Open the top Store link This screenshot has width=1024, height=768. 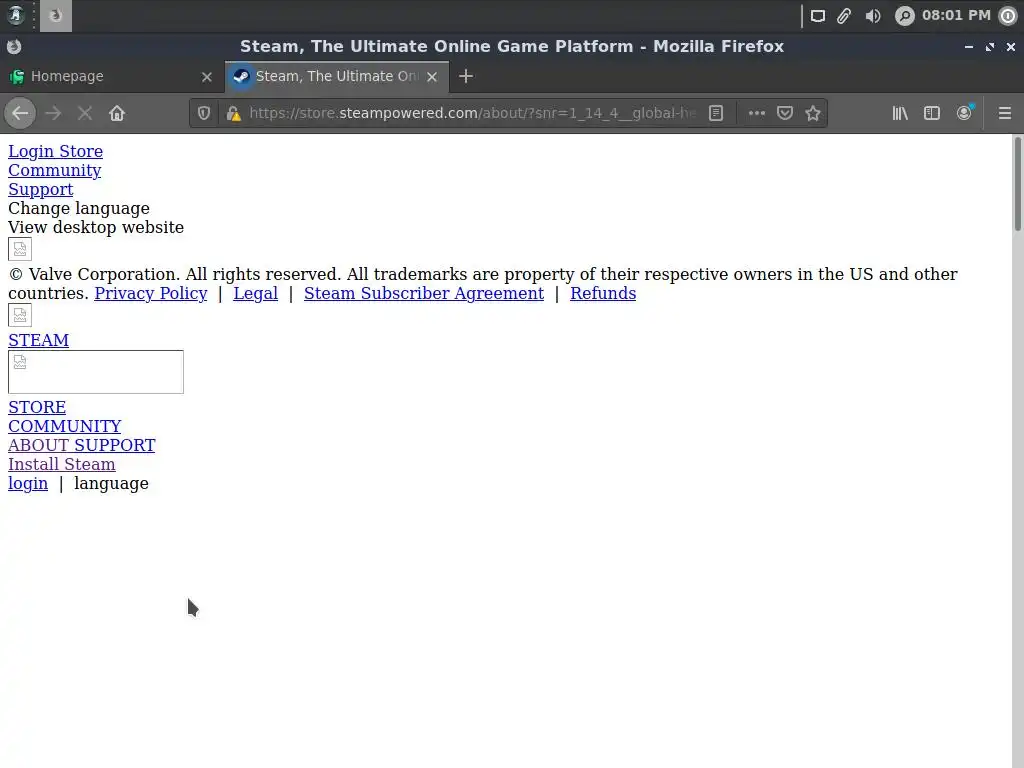coord(81,152)
